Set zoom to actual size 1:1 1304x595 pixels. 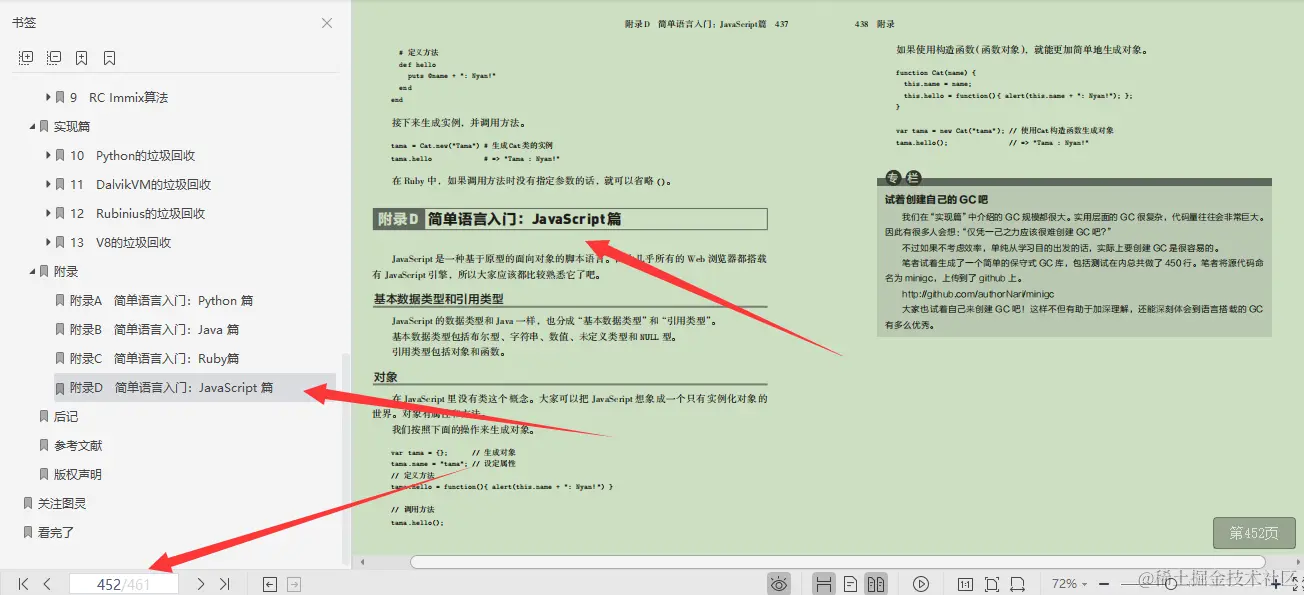[966, 583]
